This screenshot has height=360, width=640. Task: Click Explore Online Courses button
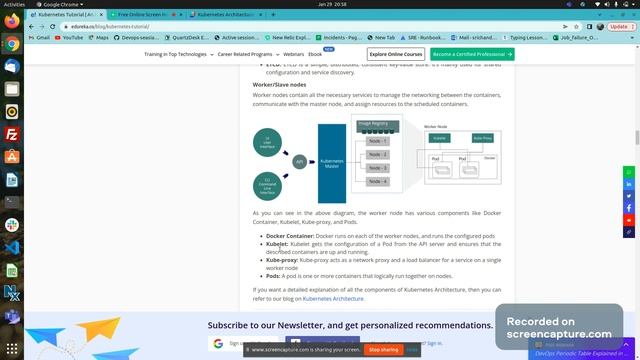tap(396, 54)
